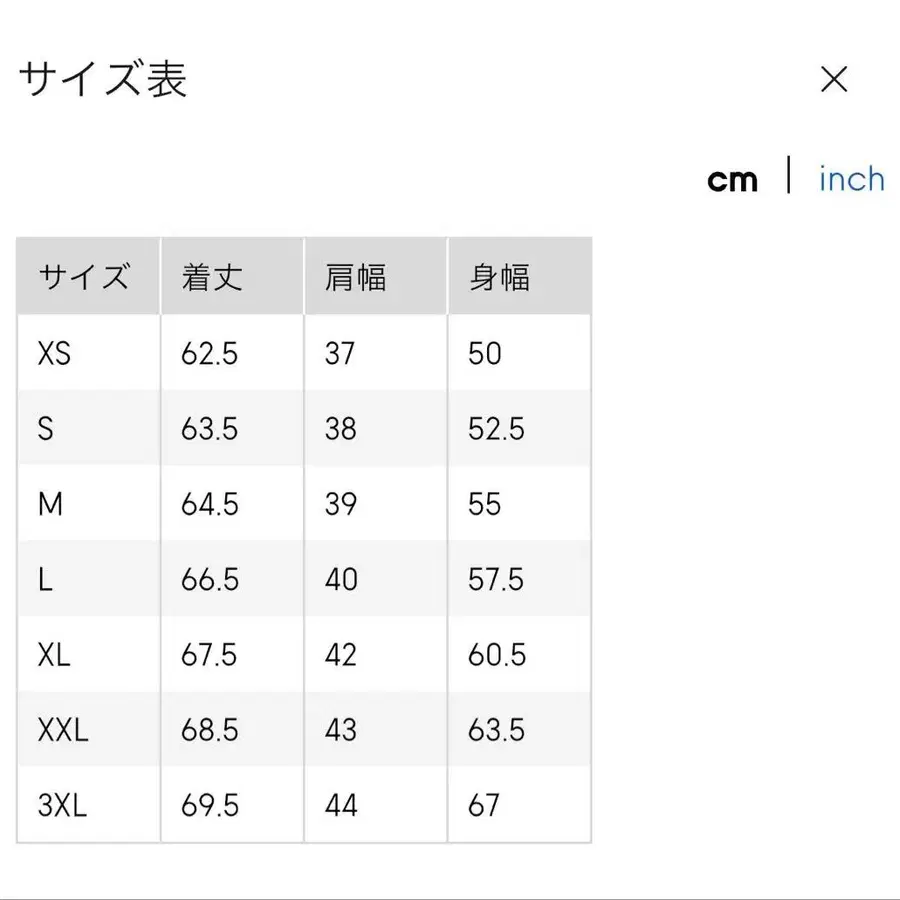Click the サイズ表 dialog title text
Viewport: 900px width, 900px height.
(x=104, y=79)
